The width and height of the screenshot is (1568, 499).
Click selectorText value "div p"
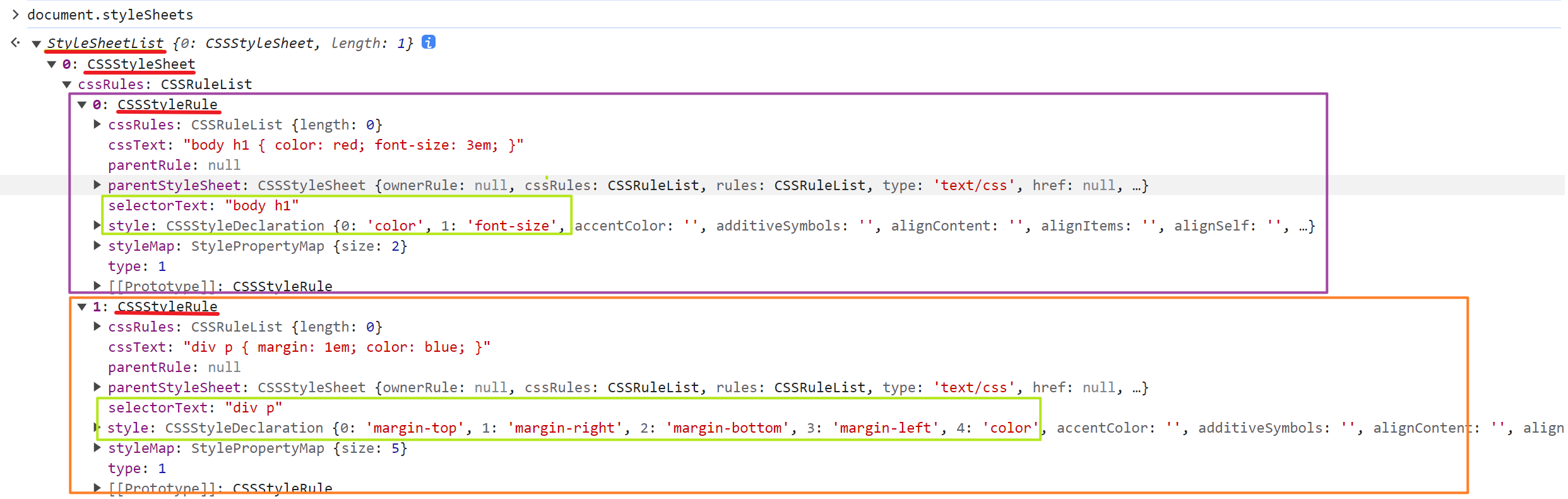point(254,408)
